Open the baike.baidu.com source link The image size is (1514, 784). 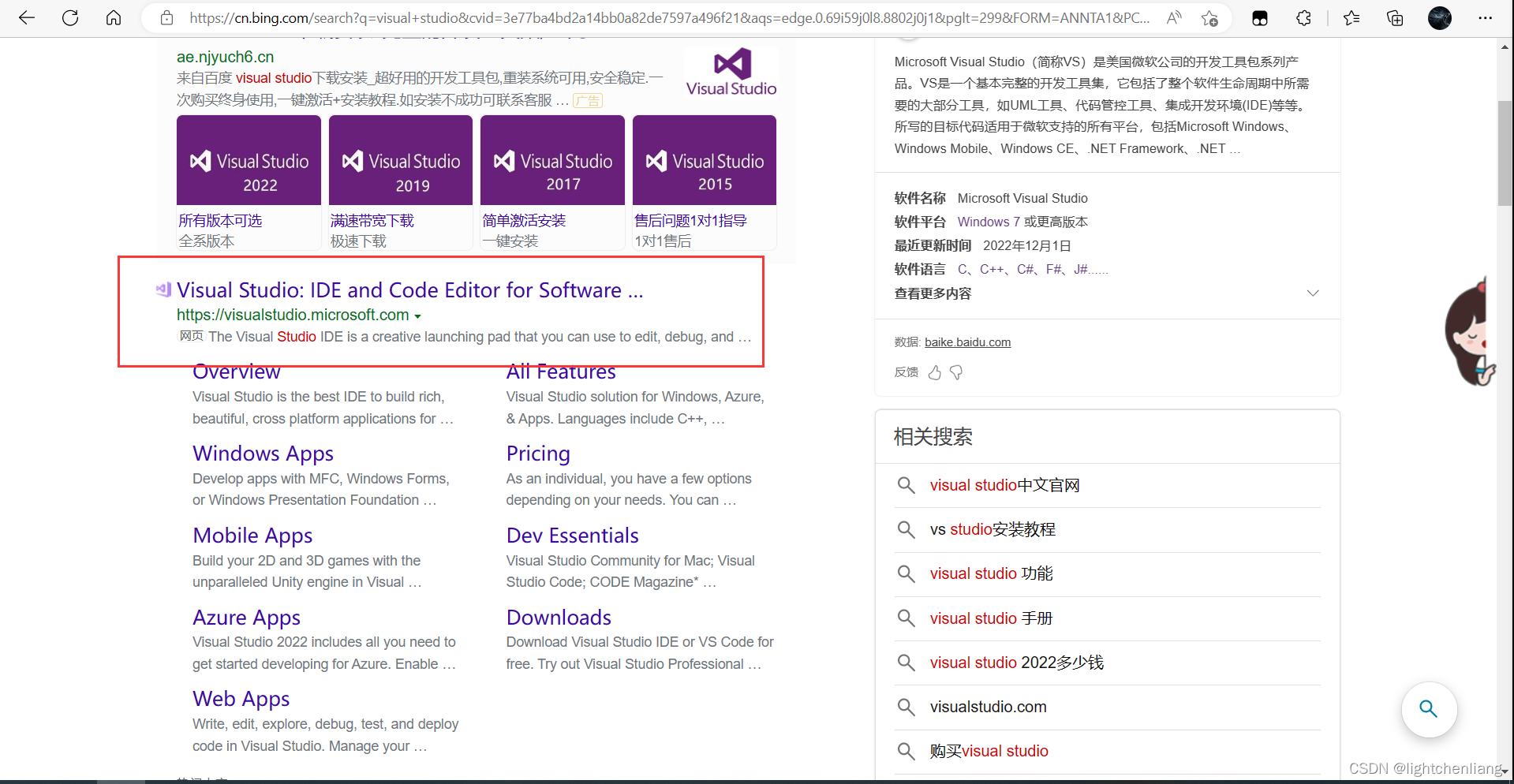click(967, 342)
